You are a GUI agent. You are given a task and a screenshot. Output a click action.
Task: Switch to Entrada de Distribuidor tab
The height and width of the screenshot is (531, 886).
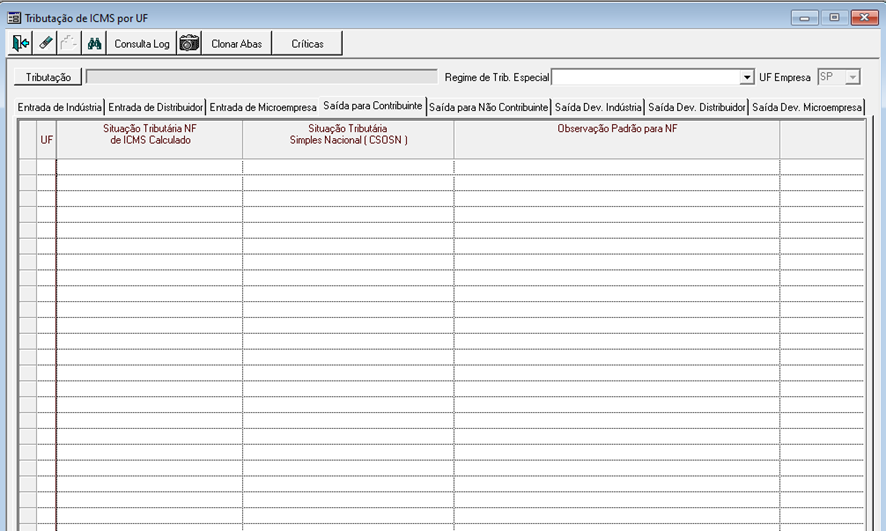[x=155, y=107]
